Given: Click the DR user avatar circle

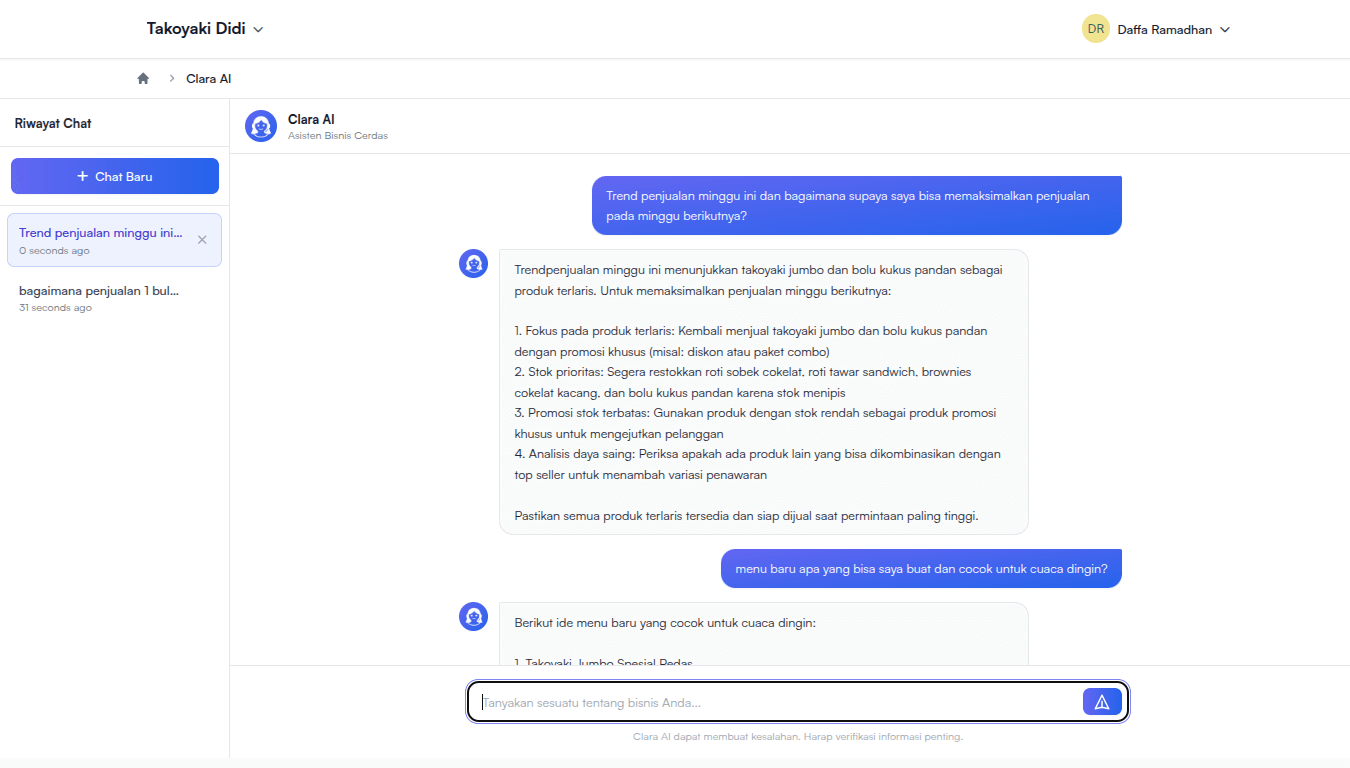Looking at the screenshot, I should pos(1096,29).
